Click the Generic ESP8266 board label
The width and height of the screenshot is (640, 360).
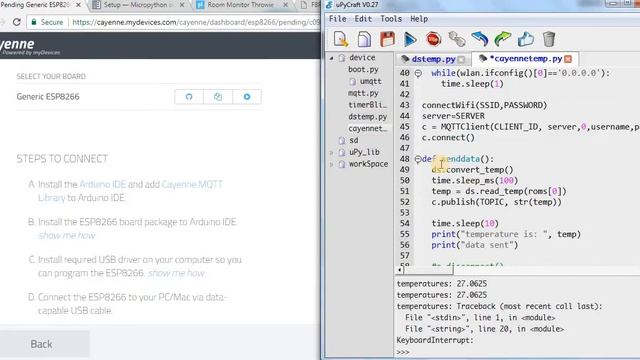tap(48, 97)
